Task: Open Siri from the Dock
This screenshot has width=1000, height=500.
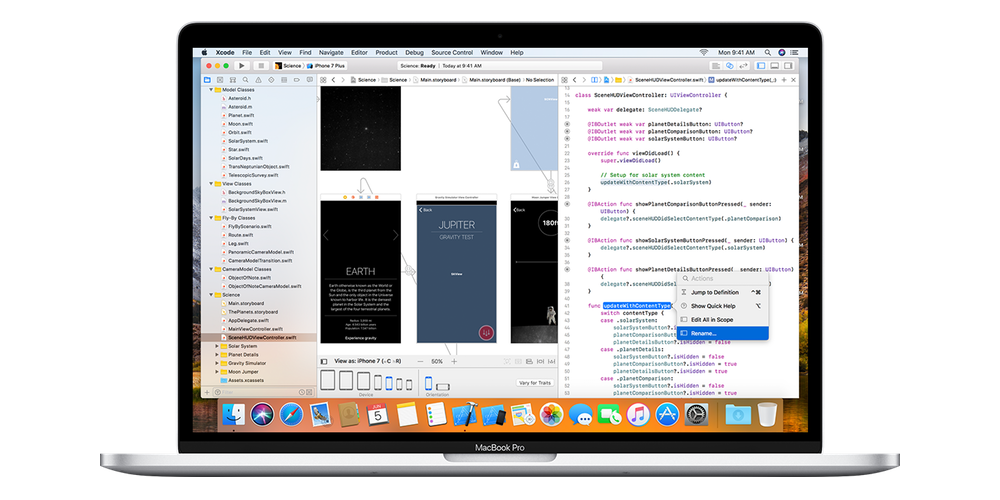Action: point(262,415)
